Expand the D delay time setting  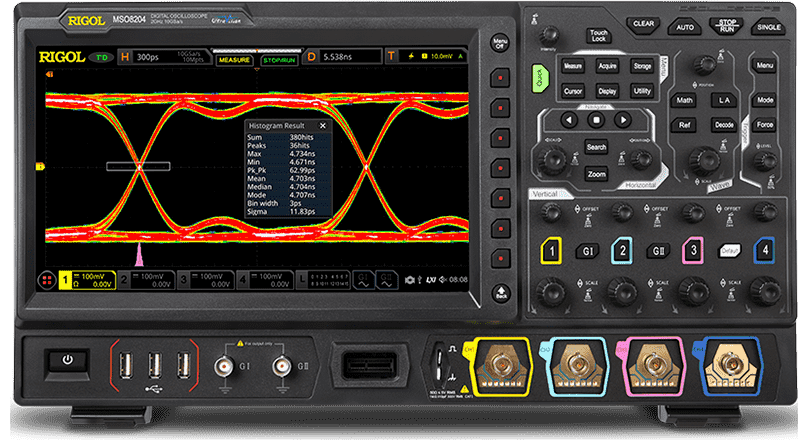point(311,59)
